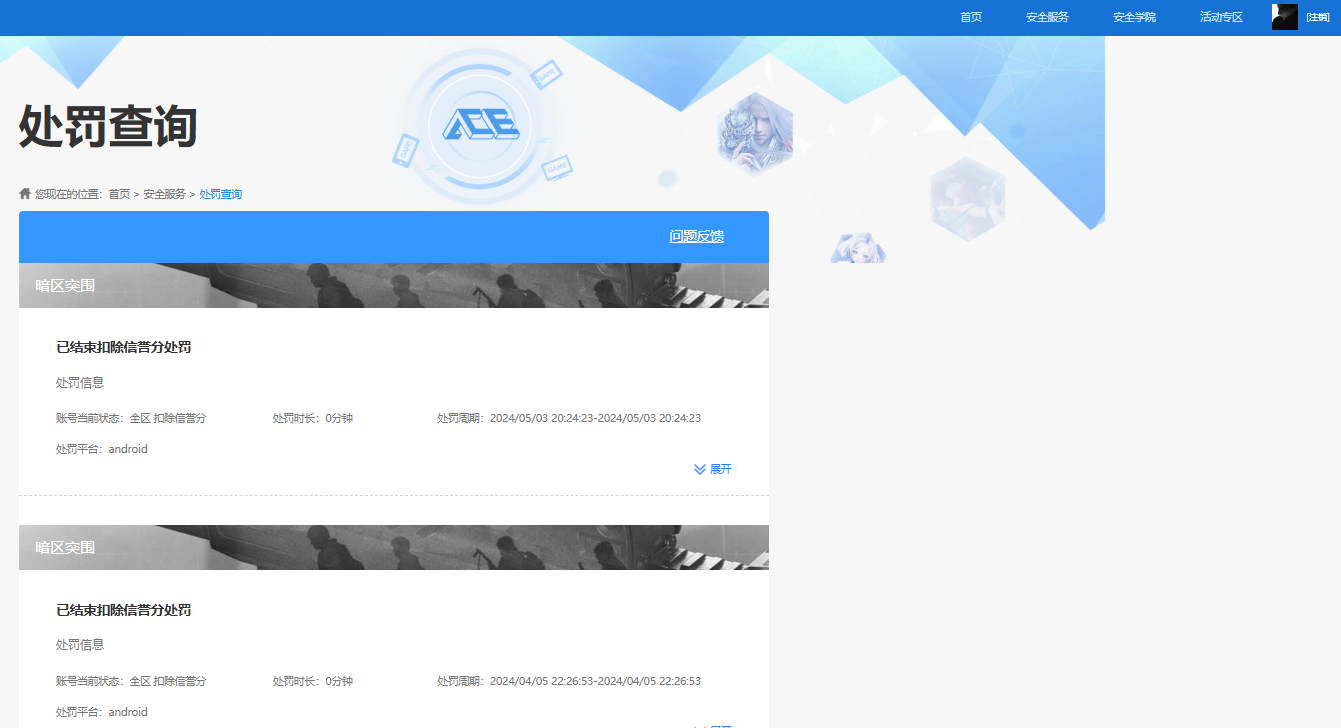
Task: Expand the 2024/05/03 penalty record via 展开
Action: click(x=713, y=469)
